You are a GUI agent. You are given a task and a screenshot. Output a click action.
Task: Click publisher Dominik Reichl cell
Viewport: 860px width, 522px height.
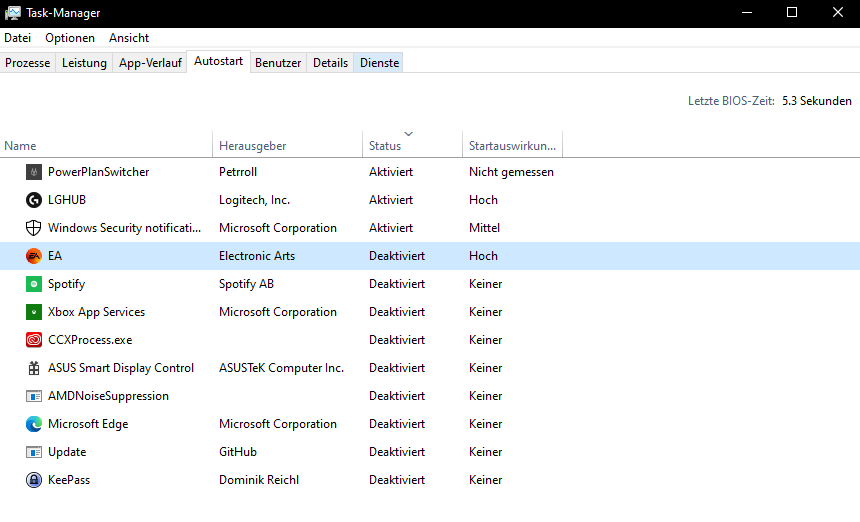[259, 480]
